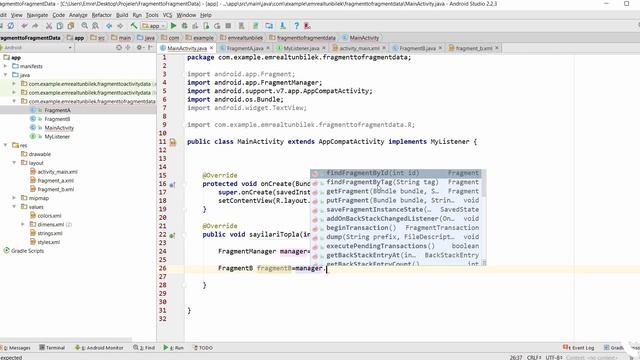Image resolution: width=640 pixels, height=360 pixels.
Task: Click the Stop red square icon
Action: [x=228, y=26]
